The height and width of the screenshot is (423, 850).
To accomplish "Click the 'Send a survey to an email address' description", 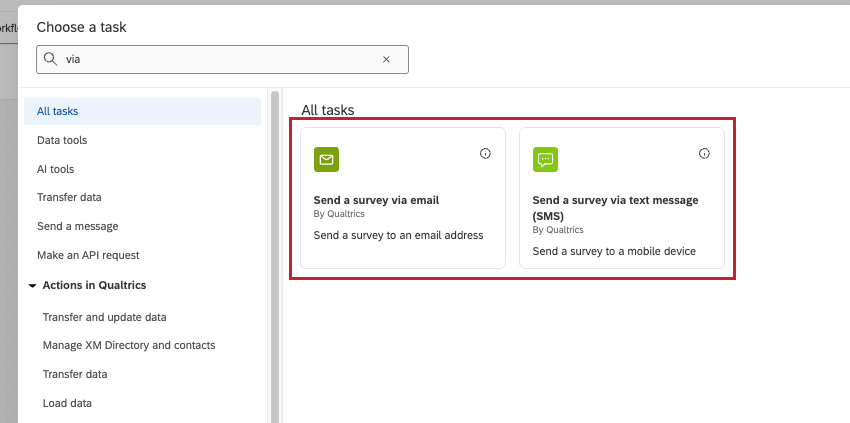I will (x=398, y=235).
